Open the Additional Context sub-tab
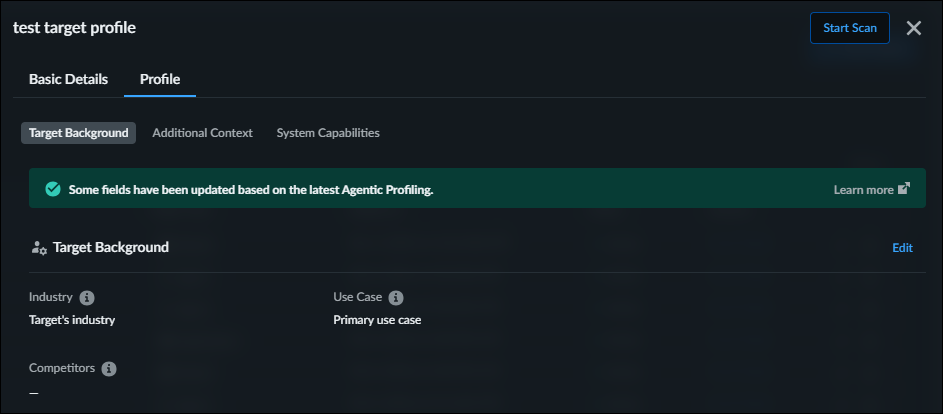The image size is (943, 414). (x=202, y=133)
